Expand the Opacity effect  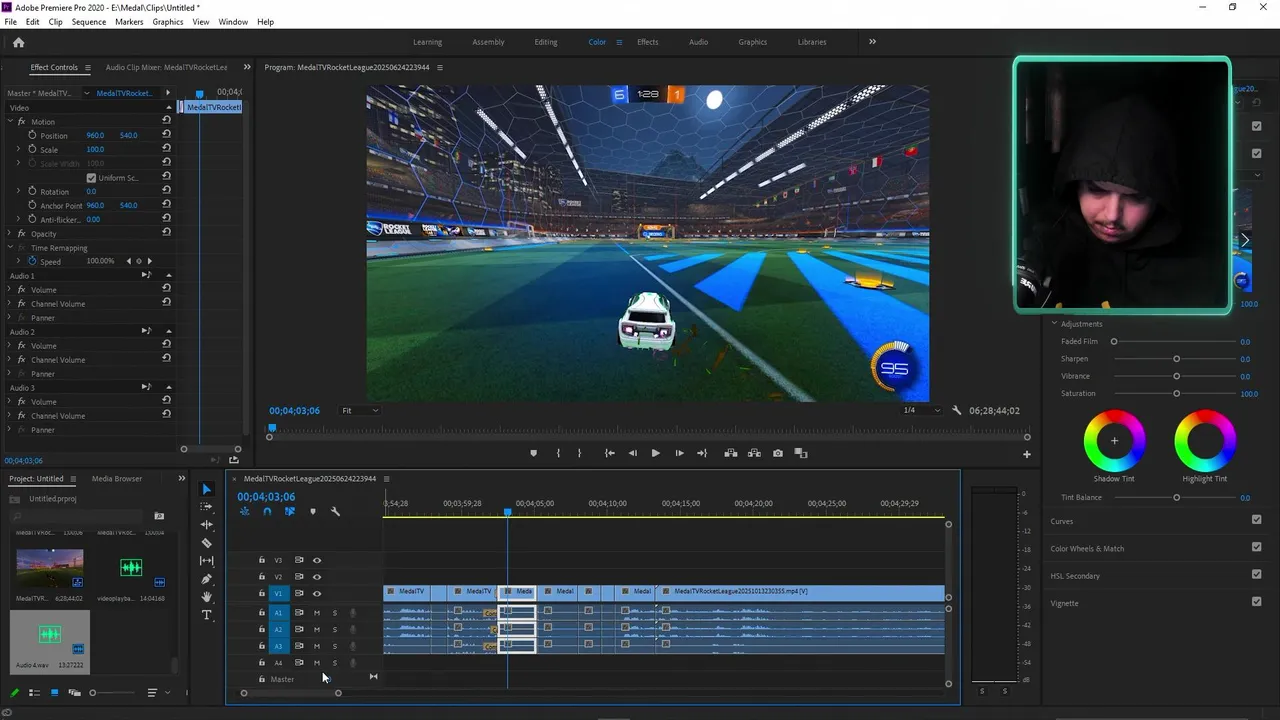click(x=10, y=234)
